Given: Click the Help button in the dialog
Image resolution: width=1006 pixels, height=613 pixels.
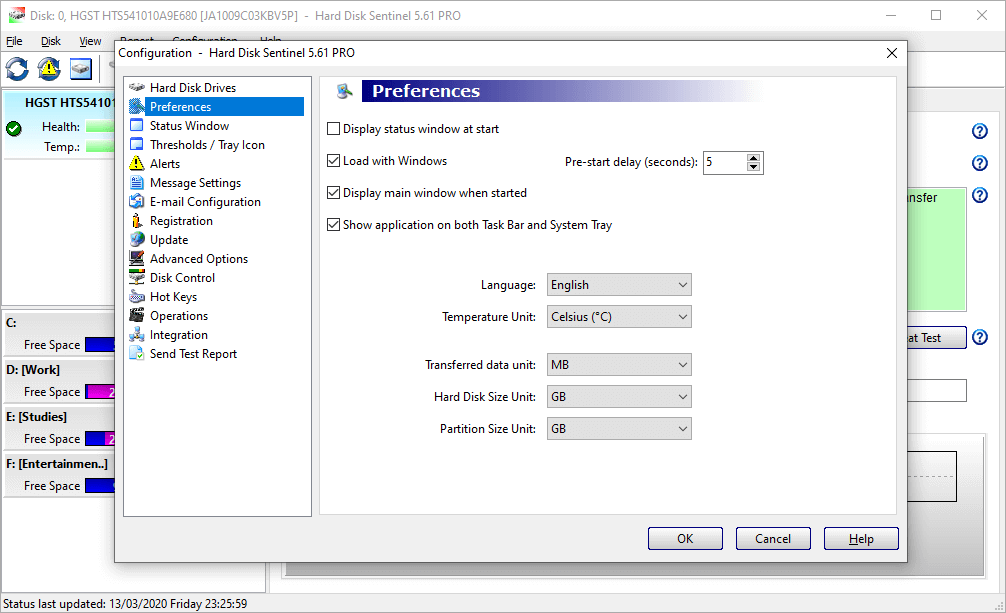Looking at the screenshot, I should pyautogui.click(x=861, y=539).
